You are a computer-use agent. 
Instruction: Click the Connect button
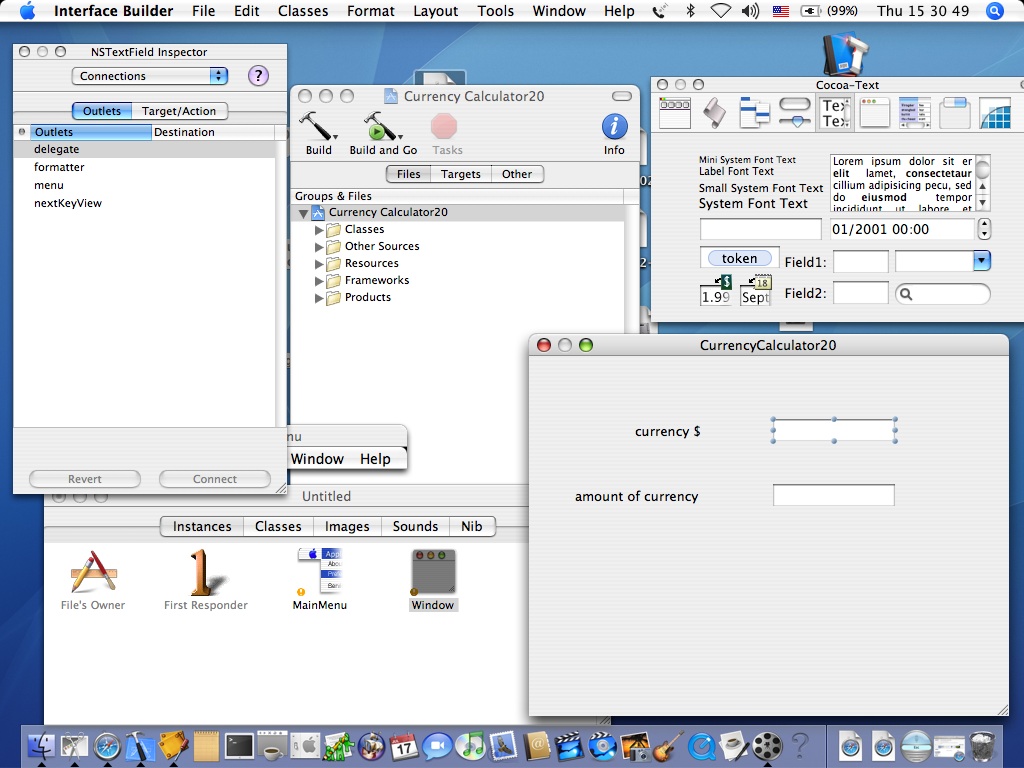(215, 479)
